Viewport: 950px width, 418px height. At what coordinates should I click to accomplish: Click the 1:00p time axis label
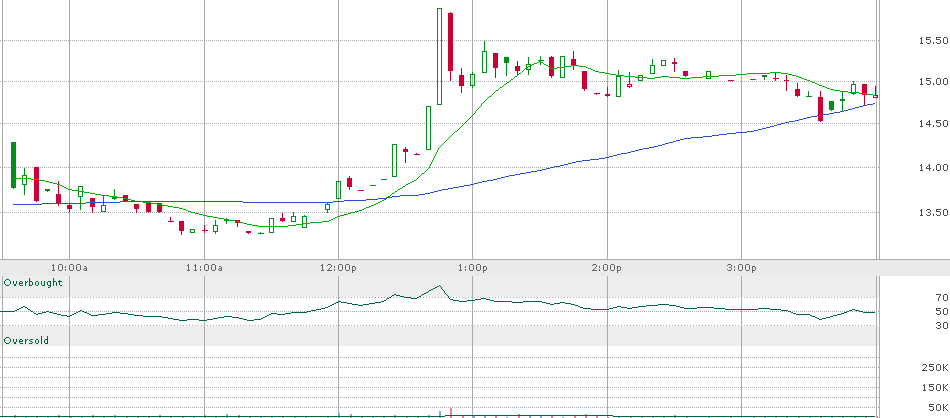point(473,267)
